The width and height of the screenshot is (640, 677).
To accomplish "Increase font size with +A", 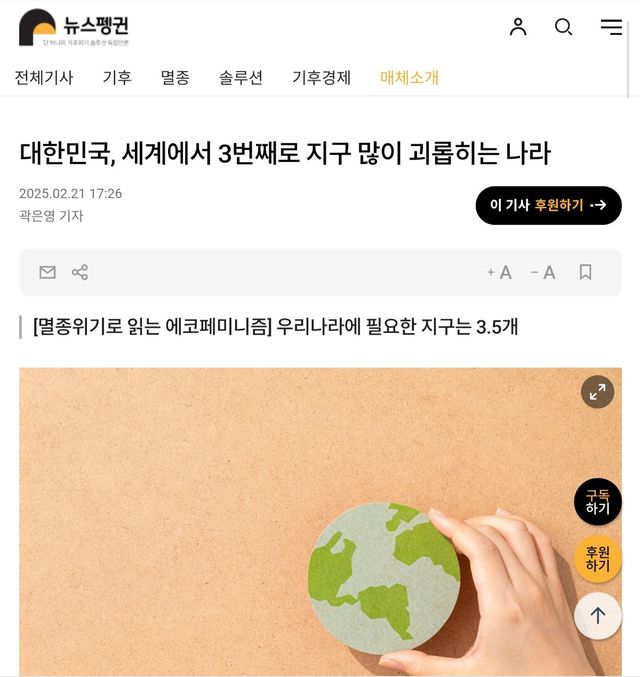I will 499,272.
